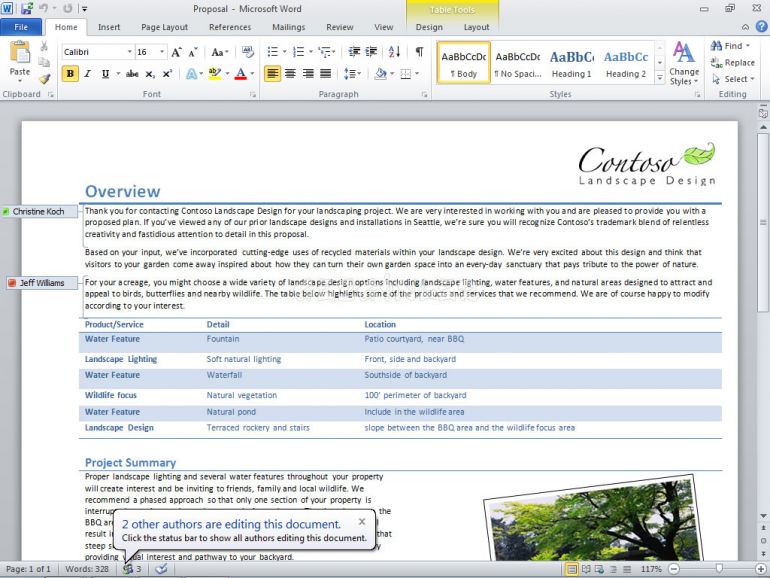
Task: Switch to the Review tab
Action: click(x=340, y=27)
